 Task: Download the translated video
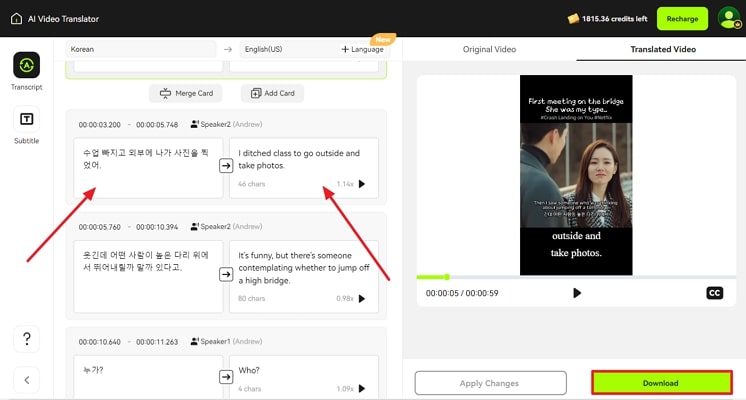point(661,383)
